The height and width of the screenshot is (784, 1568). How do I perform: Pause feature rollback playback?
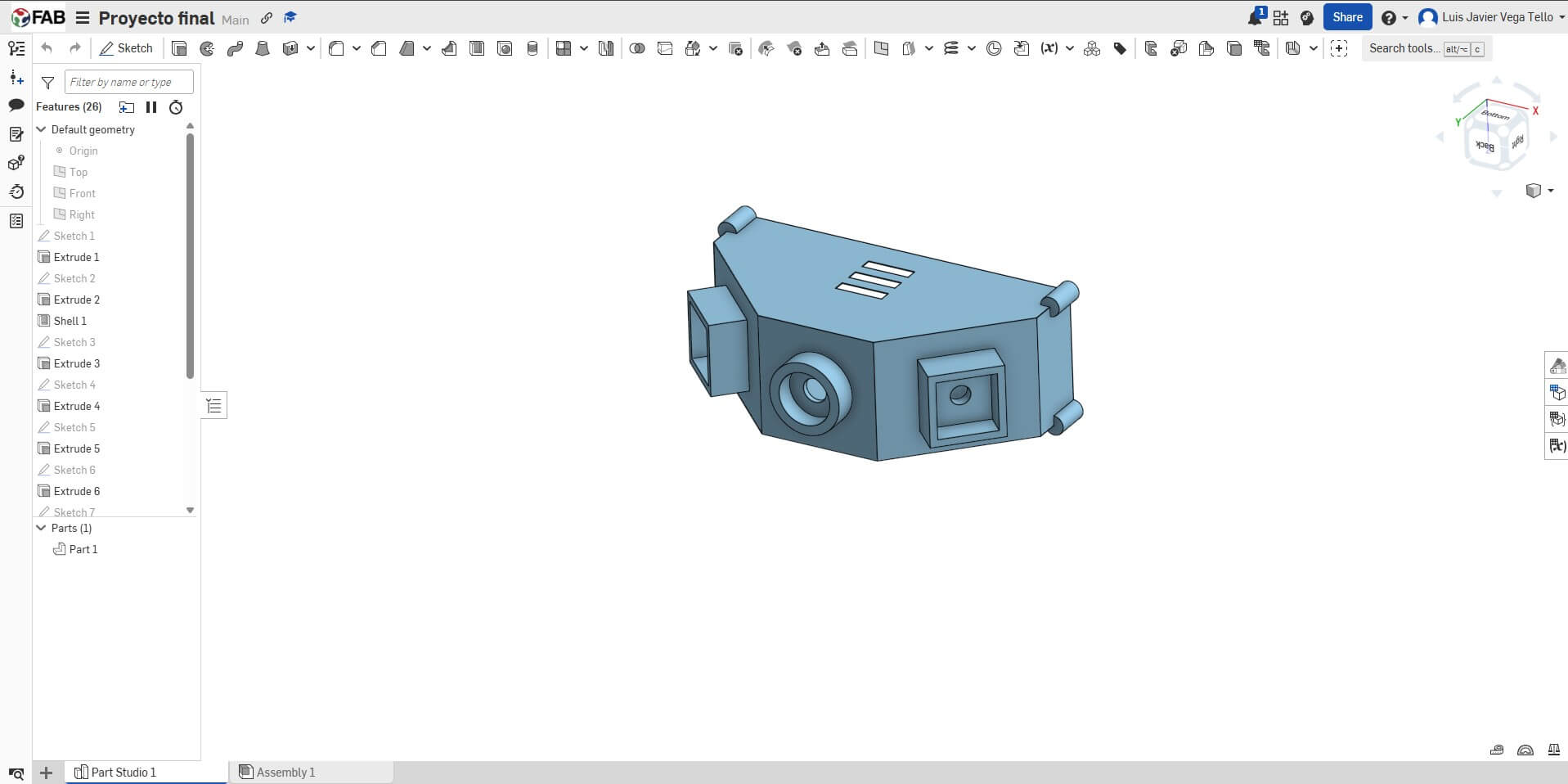151,106
